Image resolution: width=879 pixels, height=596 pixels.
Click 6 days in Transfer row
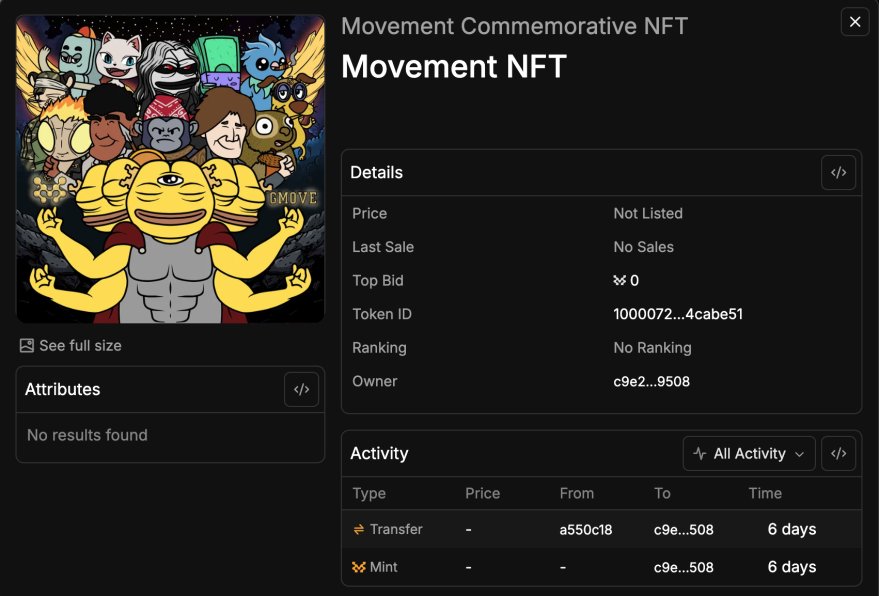click(792, 529)
